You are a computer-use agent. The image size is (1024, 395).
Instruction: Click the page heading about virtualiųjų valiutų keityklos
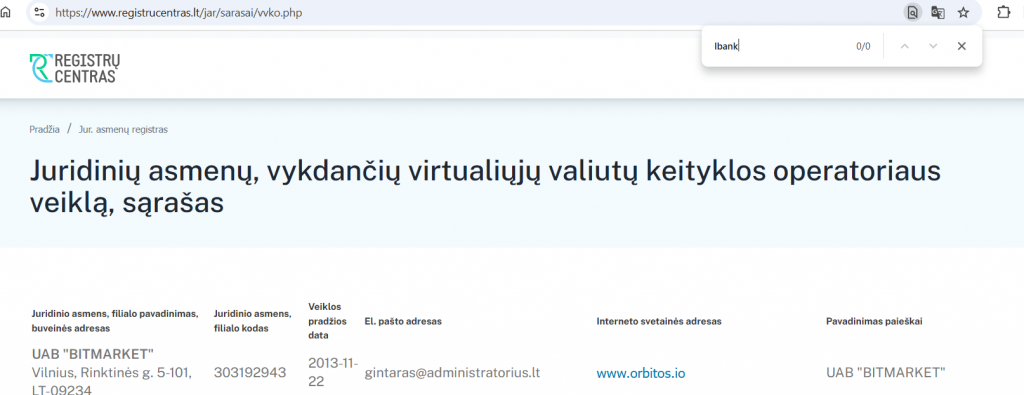click(x=485, y=187)
